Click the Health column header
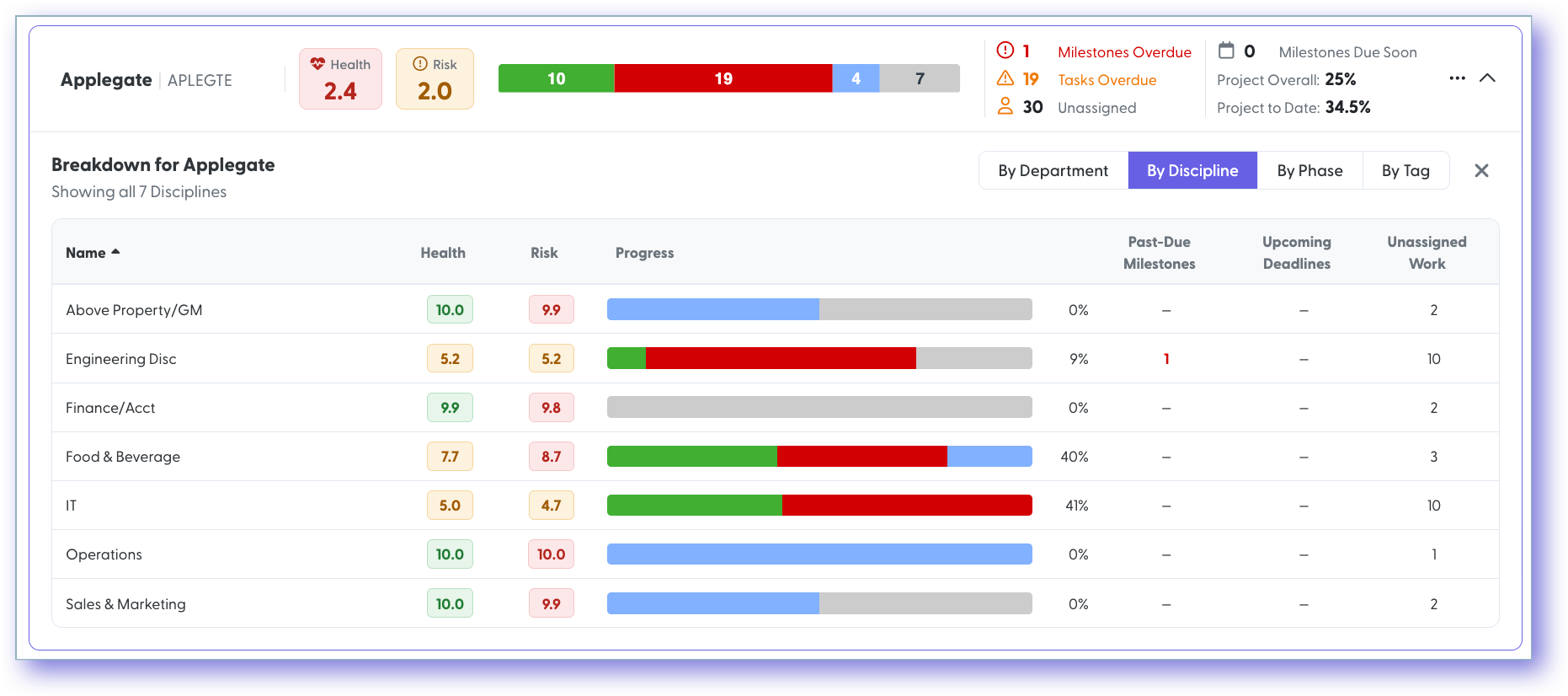This screenshot has height=696, width=1568. [443, 253]
